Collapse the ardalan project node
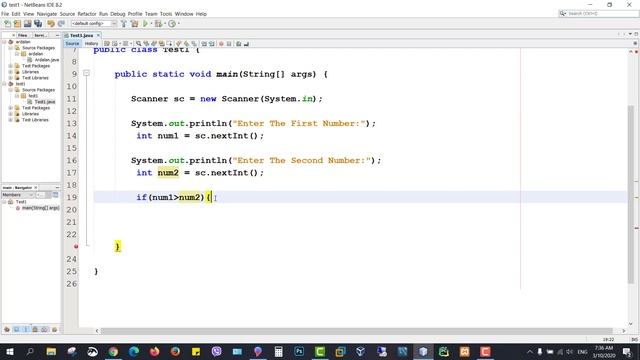640x360 pixels. pyautogui.click(x=4, y=42)
